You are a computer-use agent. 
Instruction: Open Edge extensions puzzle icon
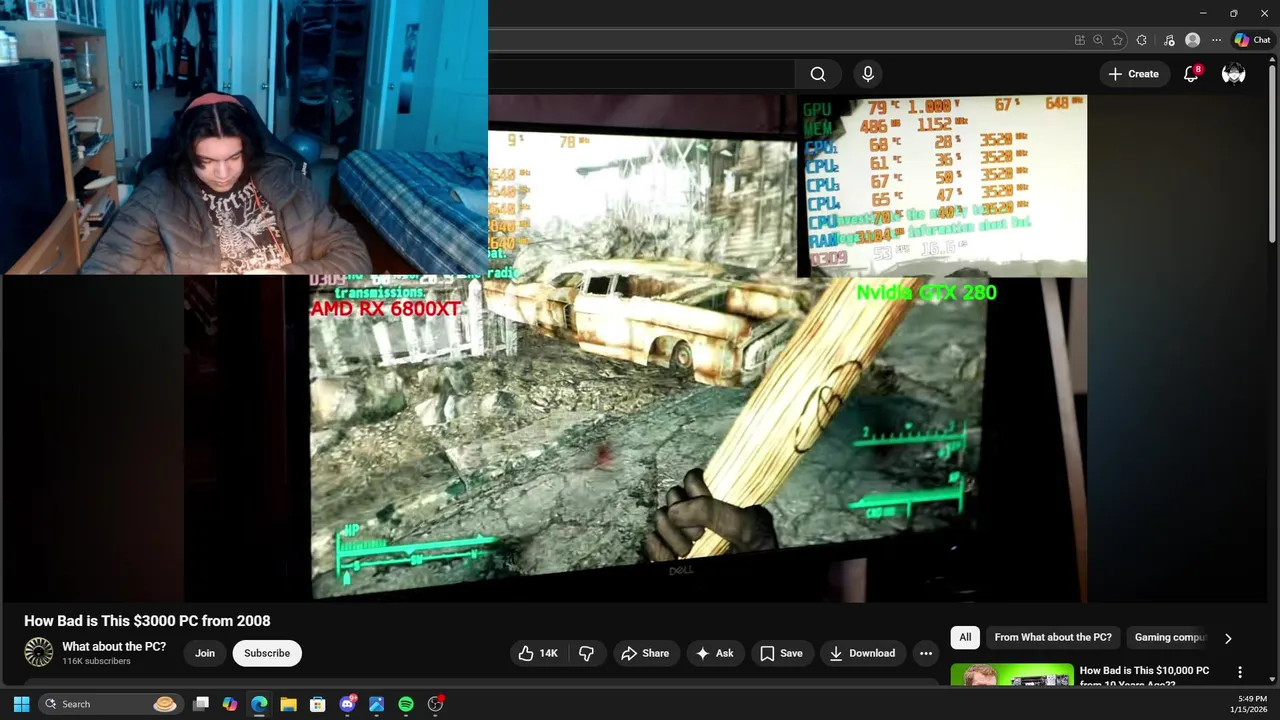coord(1141,40)
